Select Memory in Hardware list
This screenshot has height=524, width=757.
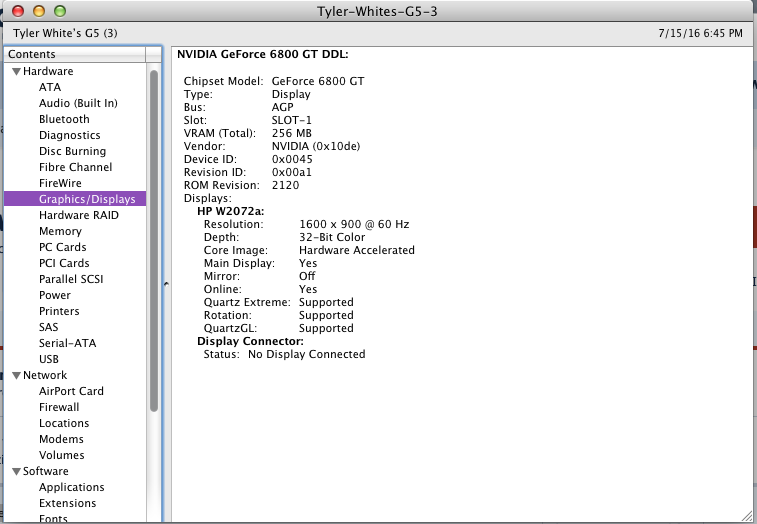[x=60, y=231]
